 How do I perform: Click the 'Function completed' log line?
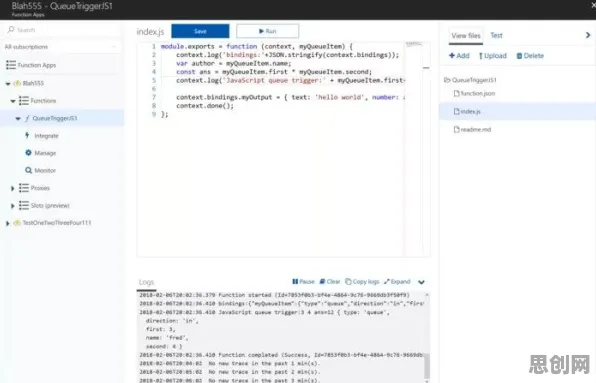click(x=281, y=355)
